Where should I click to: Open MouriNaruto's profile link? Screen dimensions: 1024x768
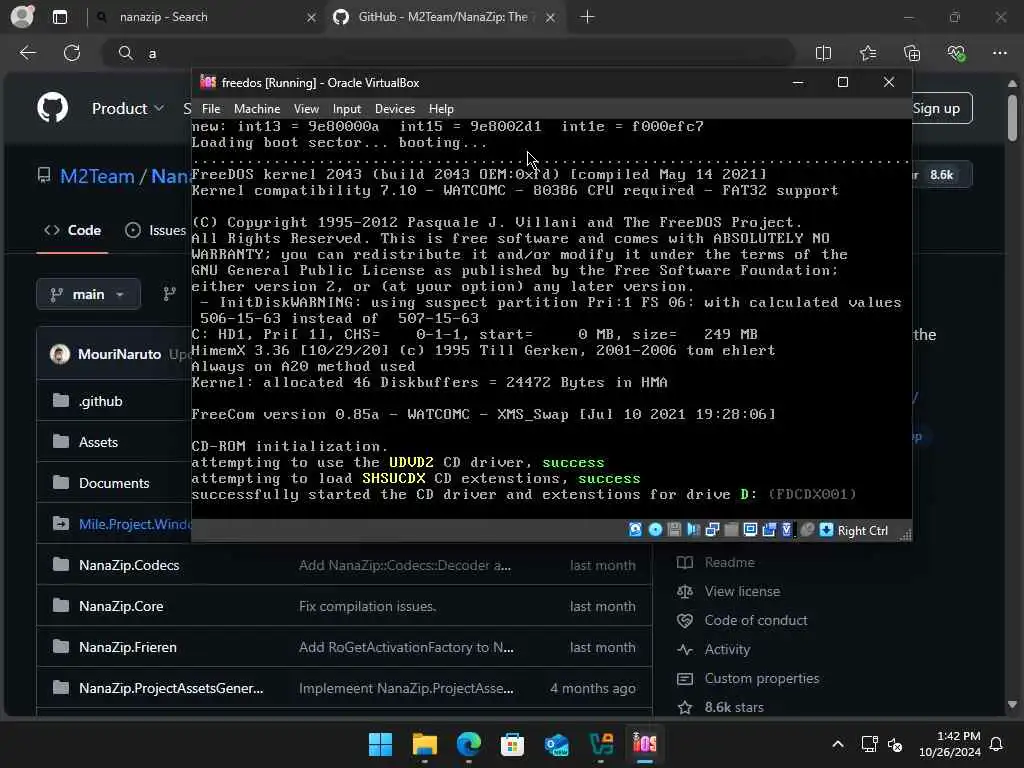[119, 355]
